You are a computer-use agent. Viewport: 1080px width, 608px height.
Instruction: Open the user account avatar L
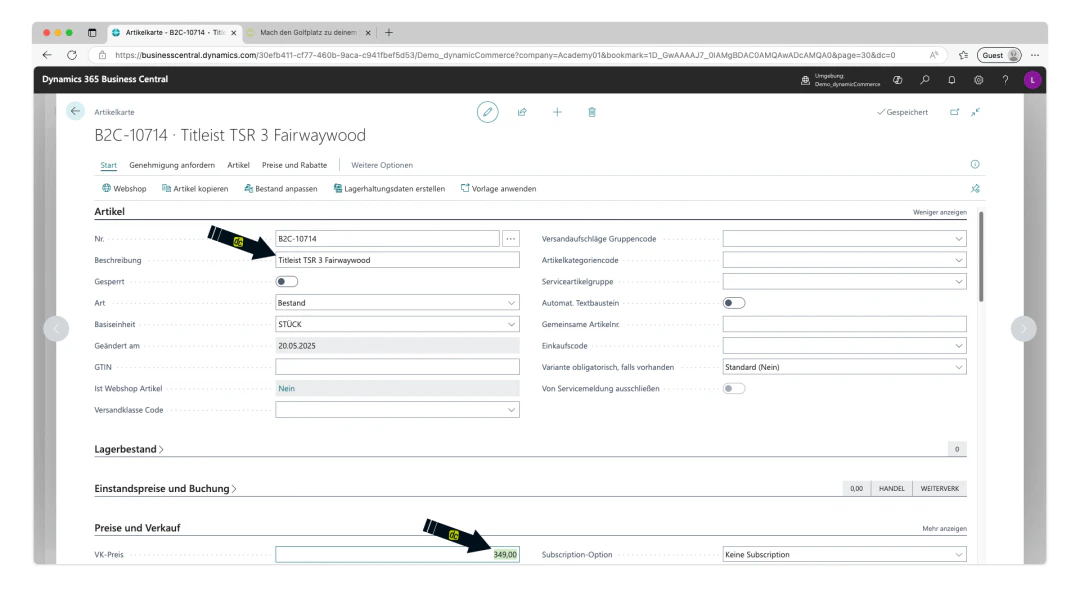tap(1032, 80)
